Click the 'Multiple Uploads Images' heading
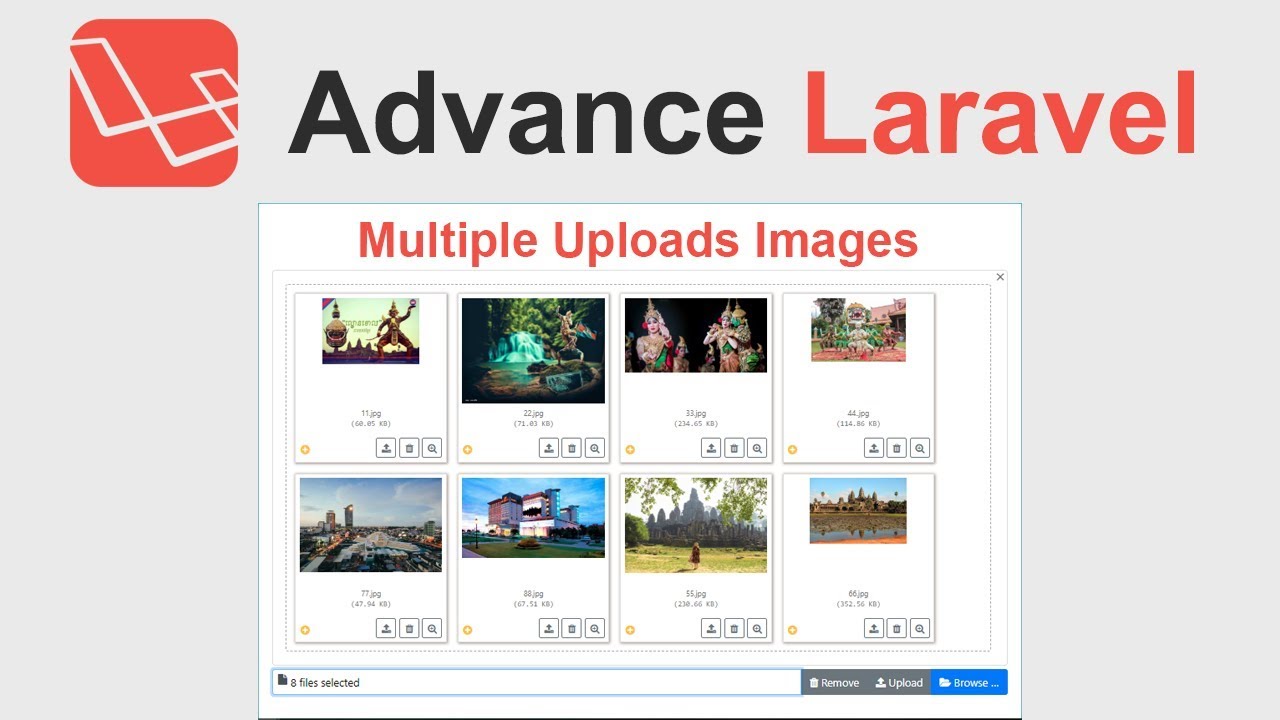The image size is (1280, 720). 638,240
